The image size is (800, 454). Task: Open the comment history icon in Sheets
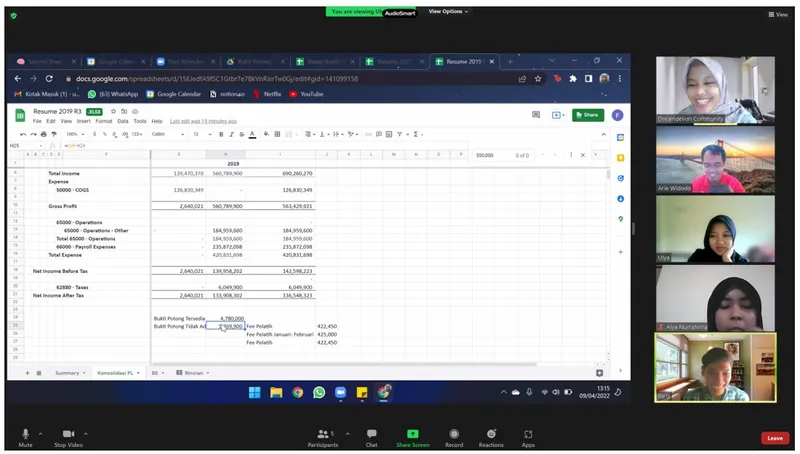536,115
